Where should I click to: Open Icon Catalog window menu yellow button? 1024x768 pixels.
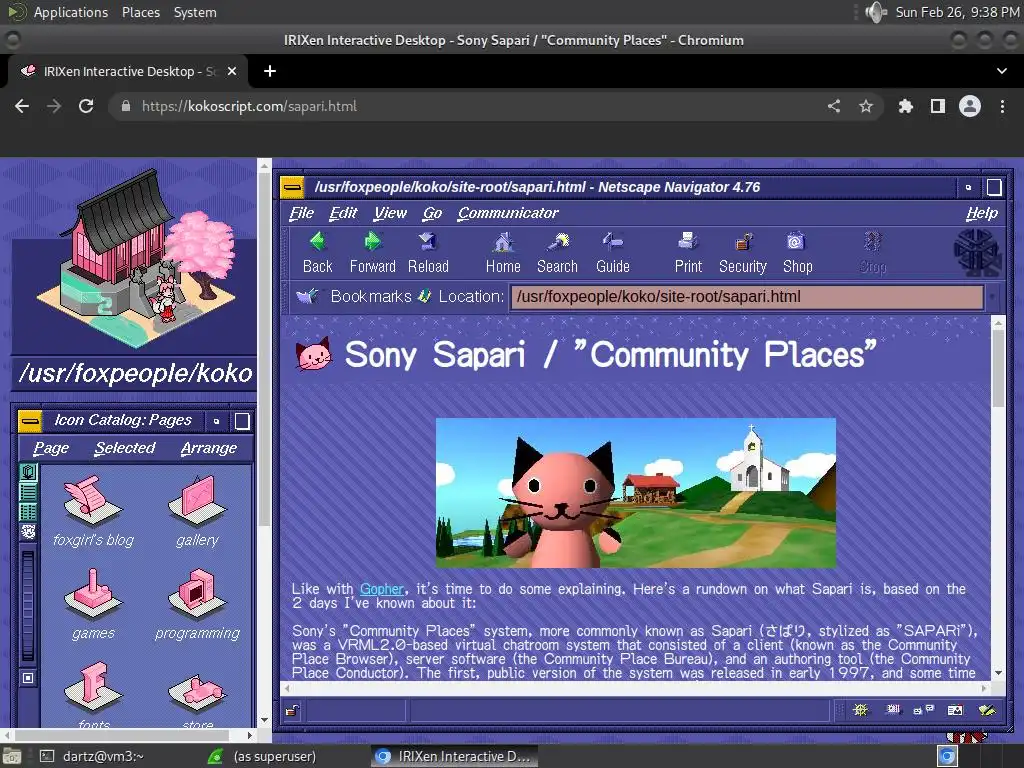click(29, 421)
